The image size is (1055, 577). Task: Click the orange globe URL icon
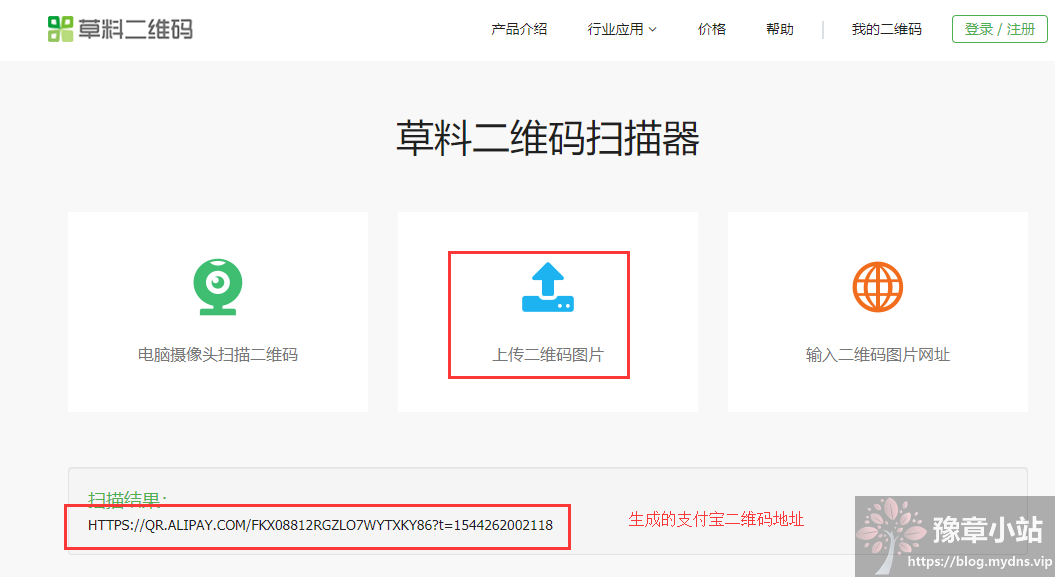[x=878, y=287]
